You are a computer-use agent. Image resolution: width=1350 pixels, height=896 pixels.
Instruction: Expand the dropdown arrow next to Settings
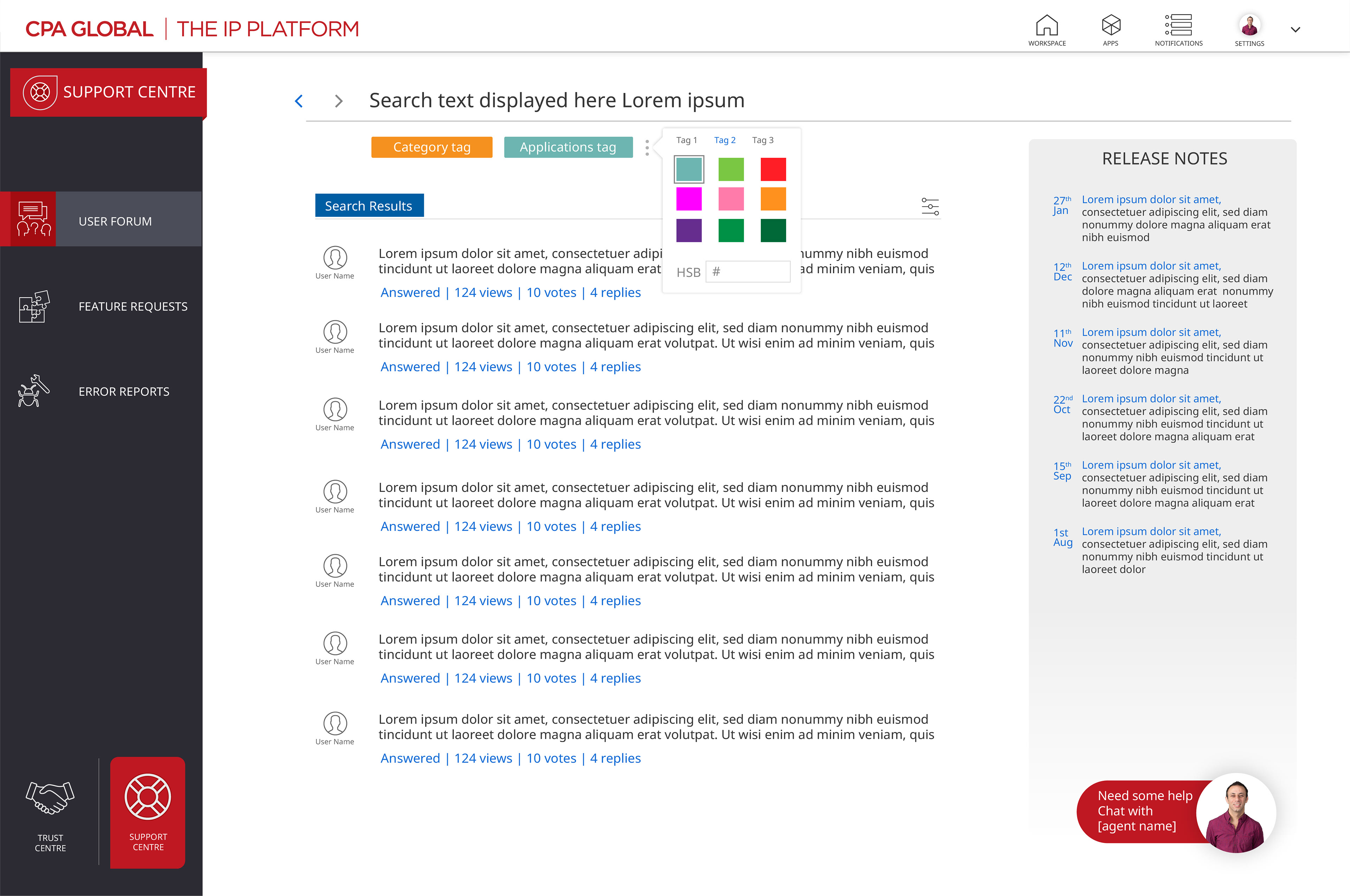point(1296,30)
